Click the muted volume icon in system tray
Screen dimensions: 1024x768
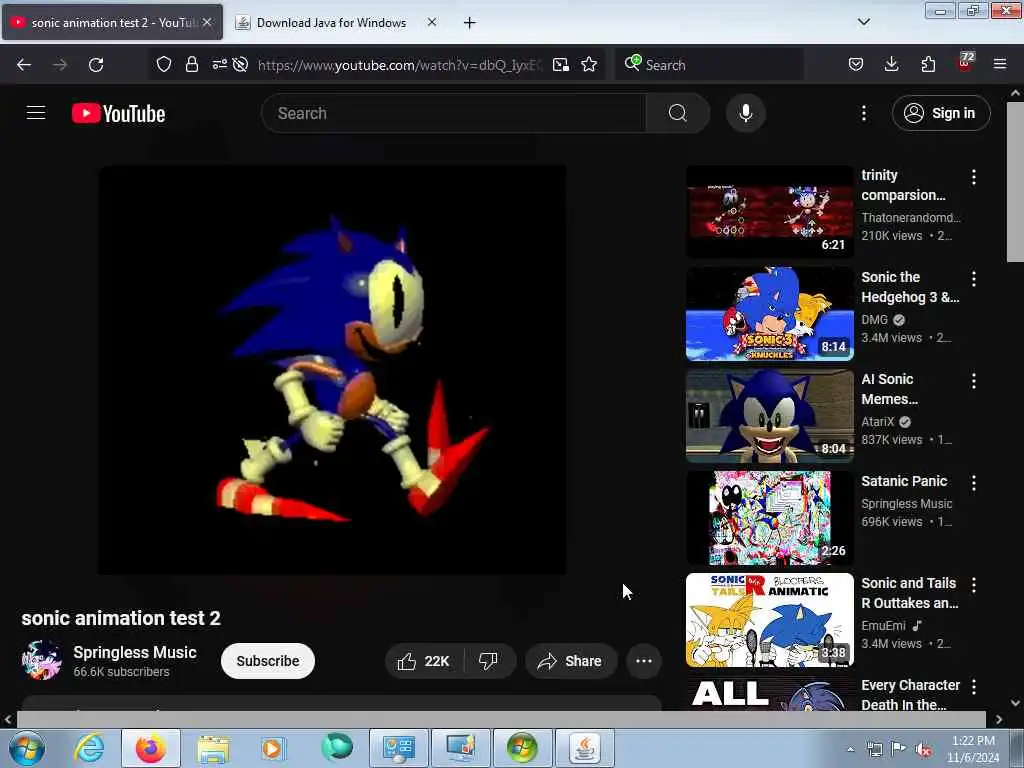tap(923, 749)
